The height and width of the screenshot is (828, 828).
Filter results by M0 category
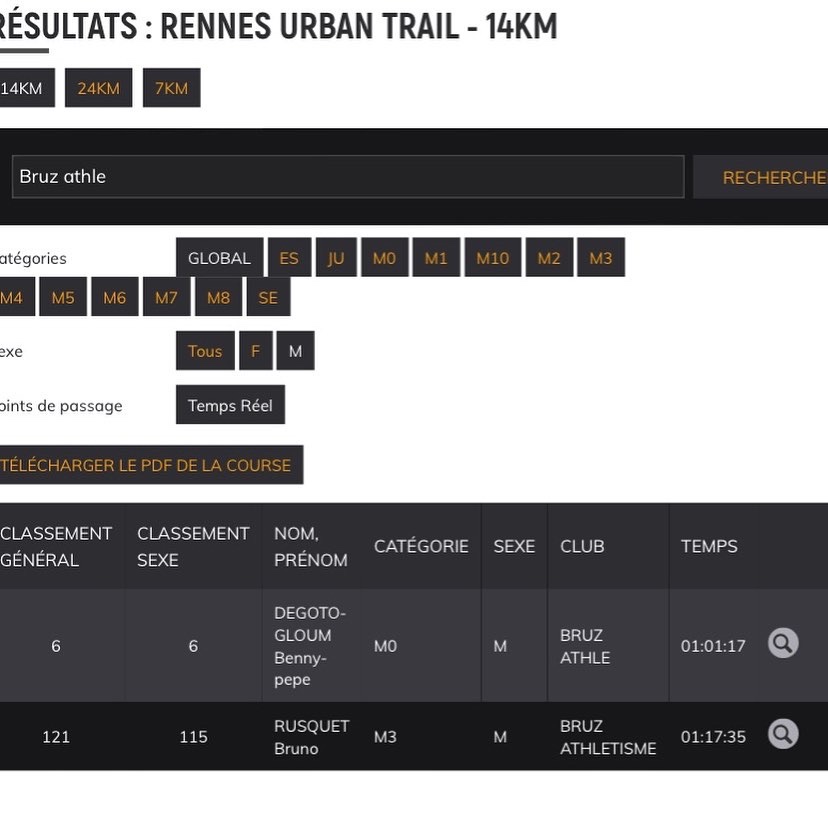pos(384,258)
